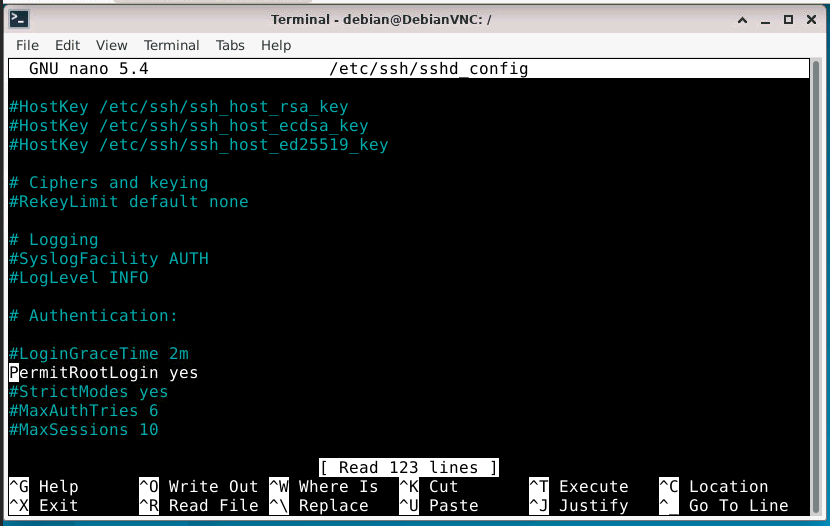Click the ^U Paste shortcut
Screen dimensions: 830x526
pos(439,506)
